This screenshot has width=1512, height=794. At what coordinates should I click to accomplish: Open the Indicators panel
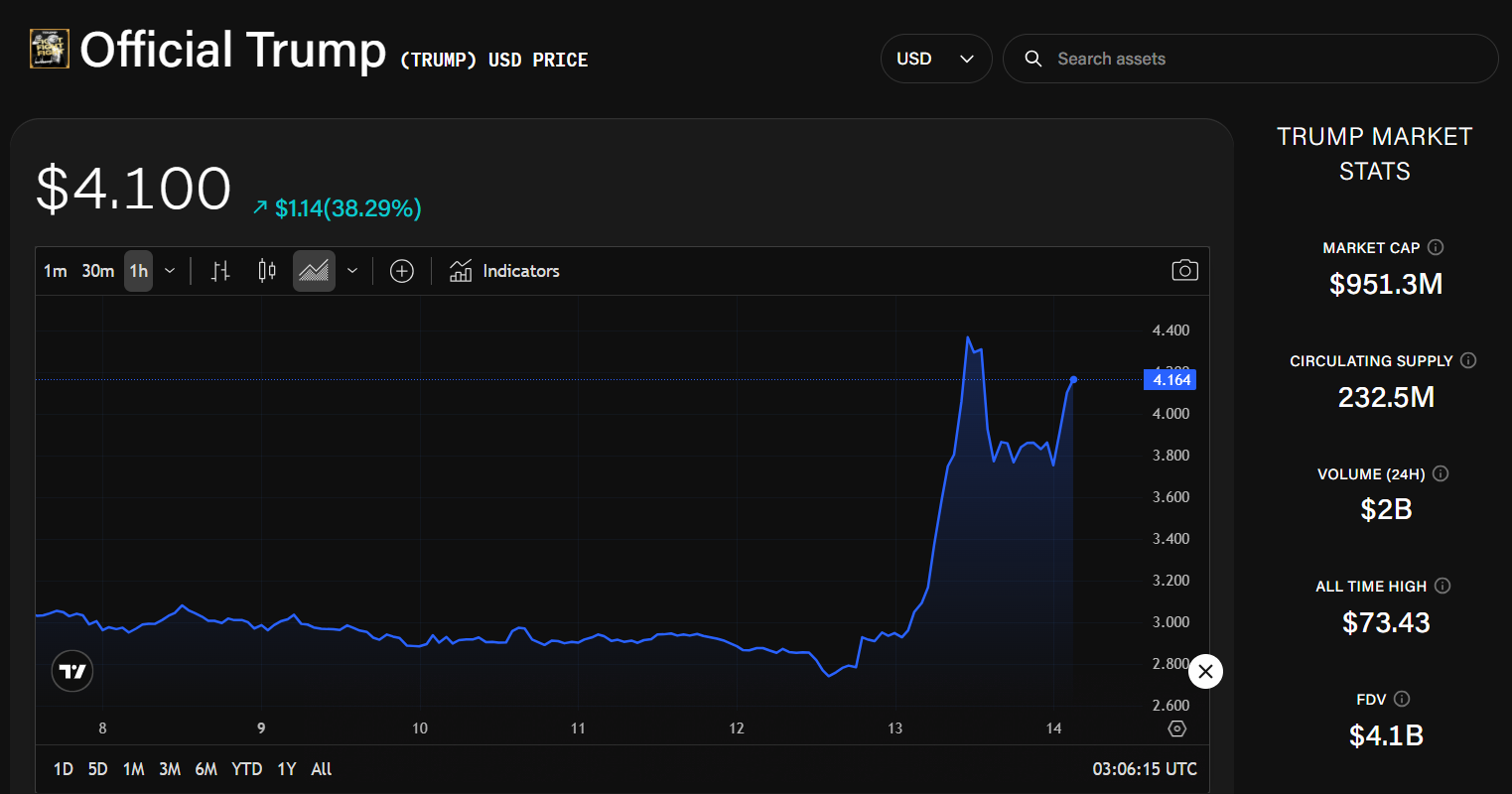click(504, 271)
